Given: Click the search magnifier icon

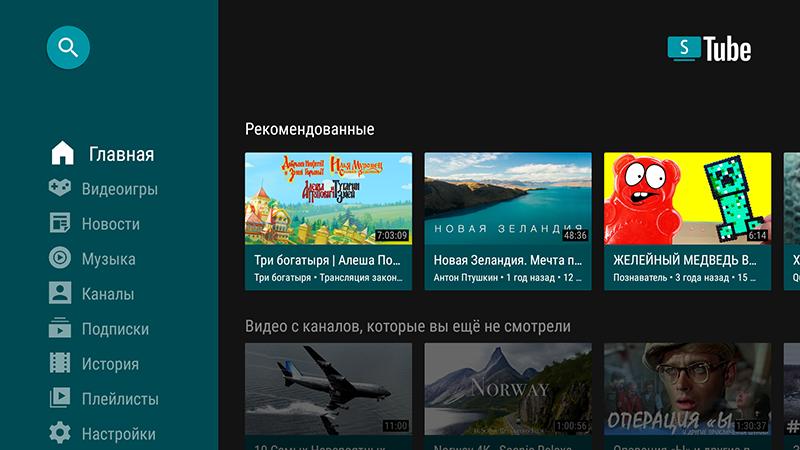Looking at the screenshot, I should click(68, 47).
